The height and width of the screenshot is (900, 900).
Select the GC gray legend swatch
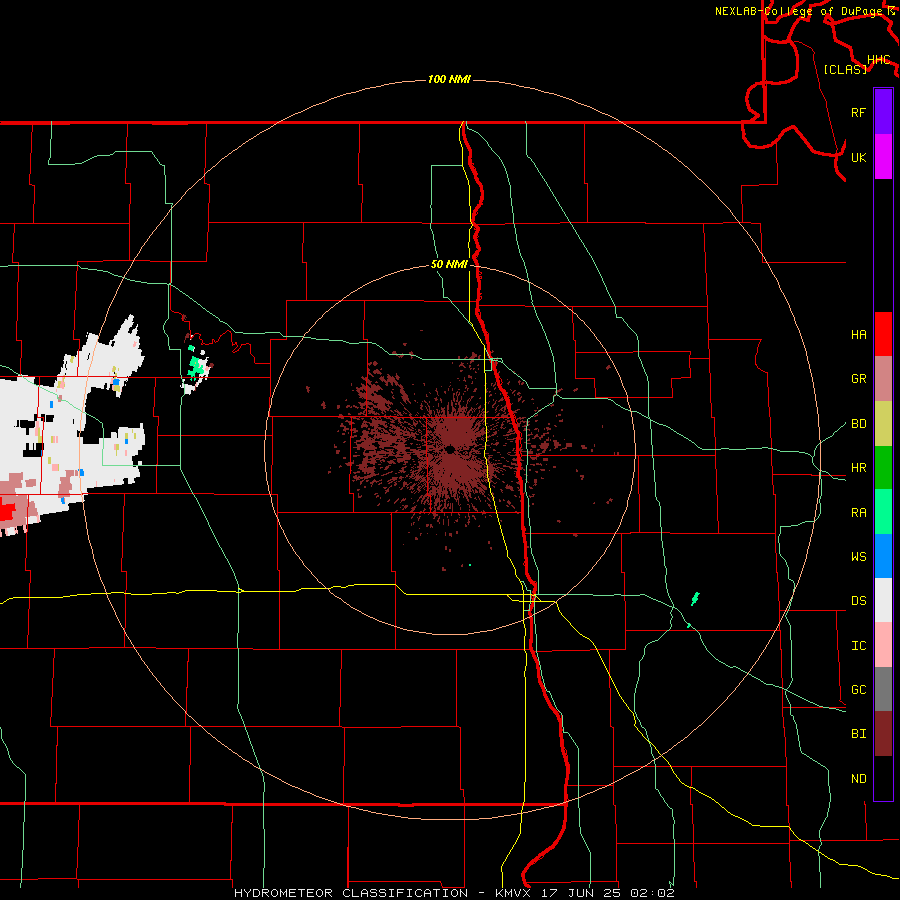(883, 689)
